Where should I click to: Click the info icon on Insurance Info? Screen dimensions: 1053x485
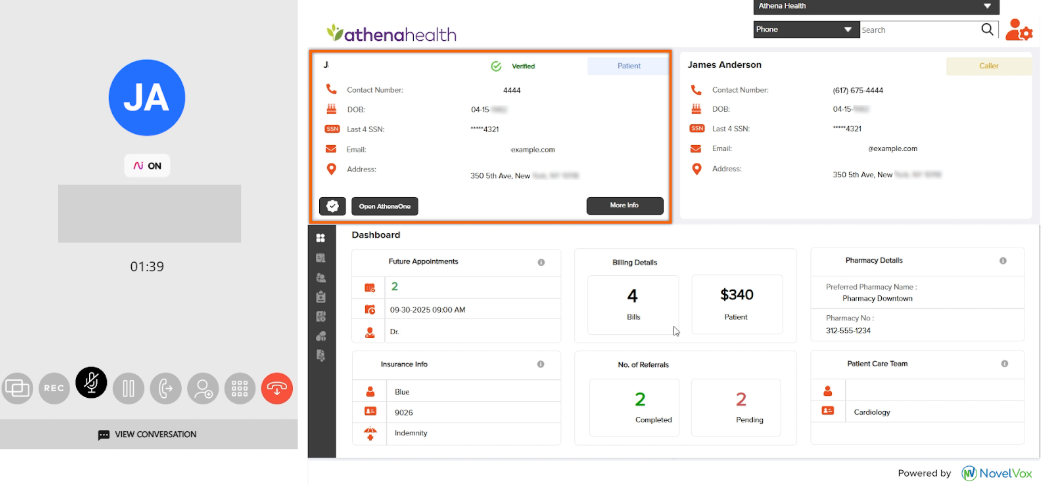pyautogui.click(x=541, y=364)
